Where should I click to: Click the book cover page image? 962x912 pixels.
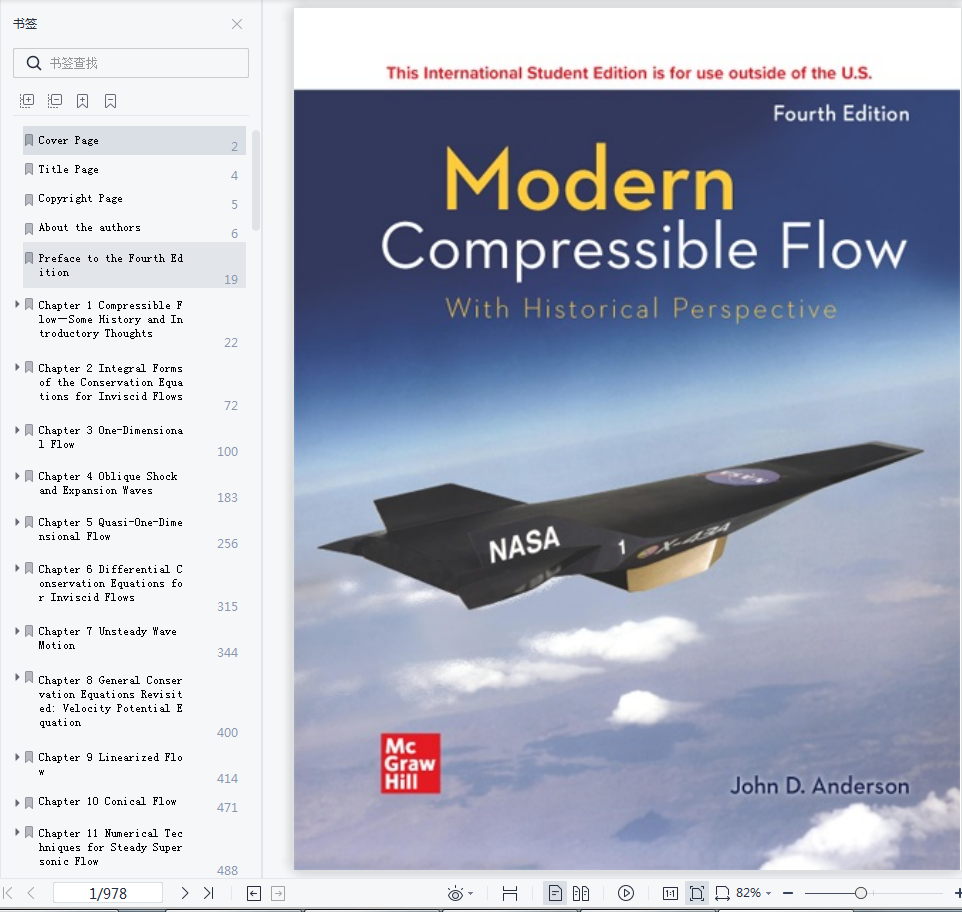click(x=627, y=439)
